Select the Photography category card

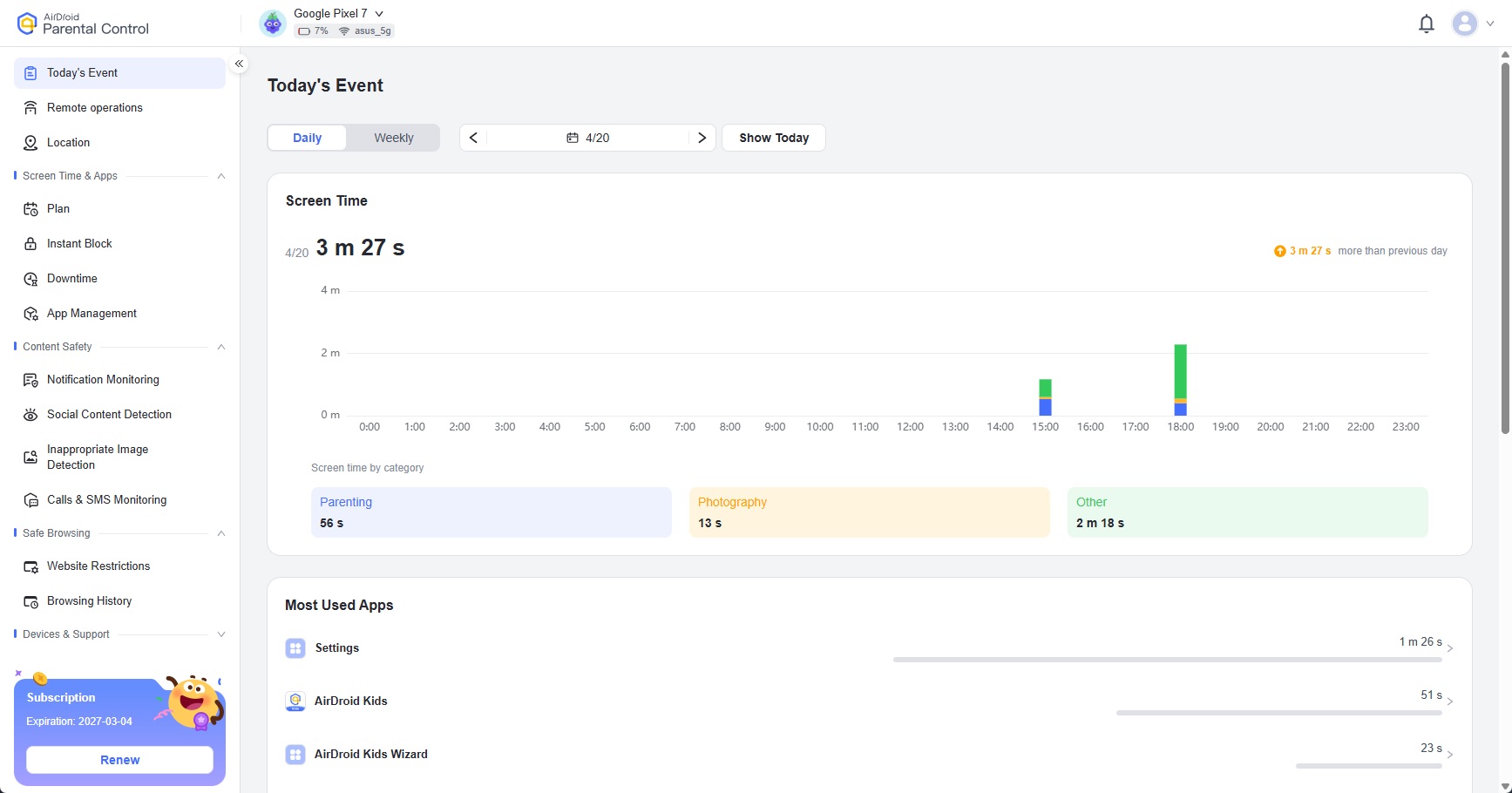point(870,512)
